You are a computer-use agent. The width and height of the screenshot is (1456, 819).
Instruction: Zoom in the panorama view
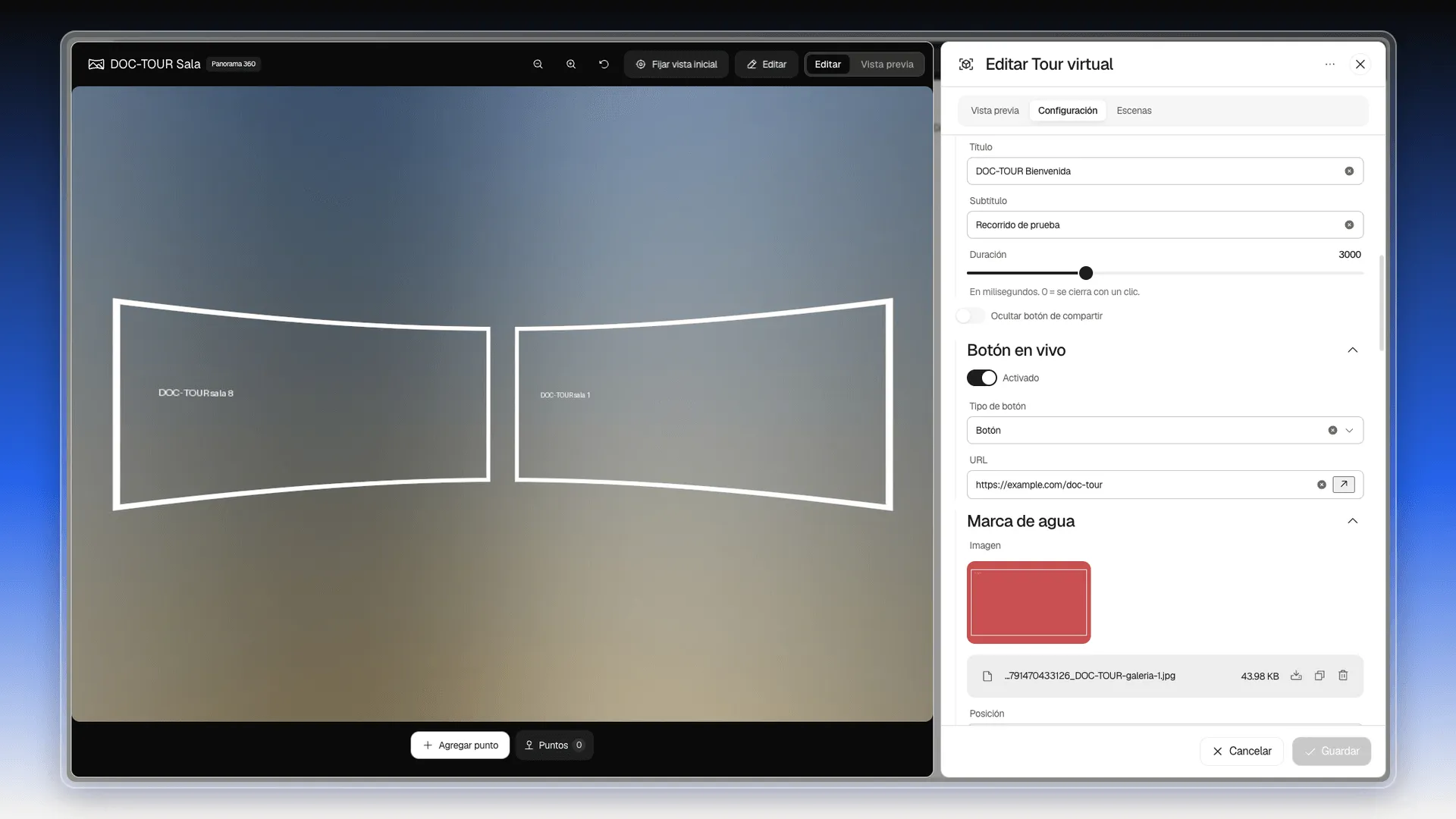(571, 64)
